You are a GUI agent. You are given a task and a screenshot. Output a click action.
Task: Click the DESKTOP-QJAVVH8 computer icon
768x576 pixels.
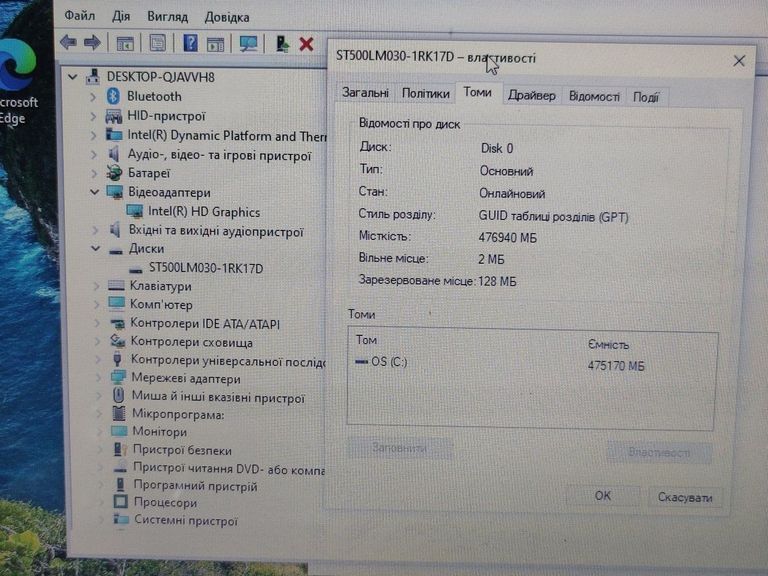[x=93, y=76]
